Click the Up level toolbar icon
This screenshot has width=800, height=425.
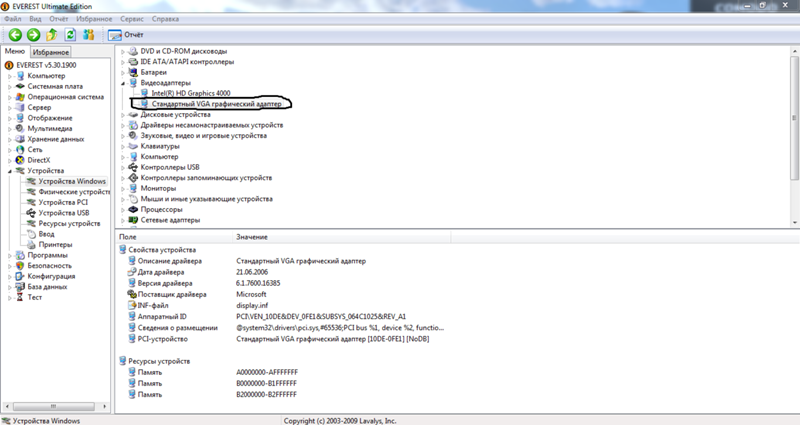click(51, 34)
